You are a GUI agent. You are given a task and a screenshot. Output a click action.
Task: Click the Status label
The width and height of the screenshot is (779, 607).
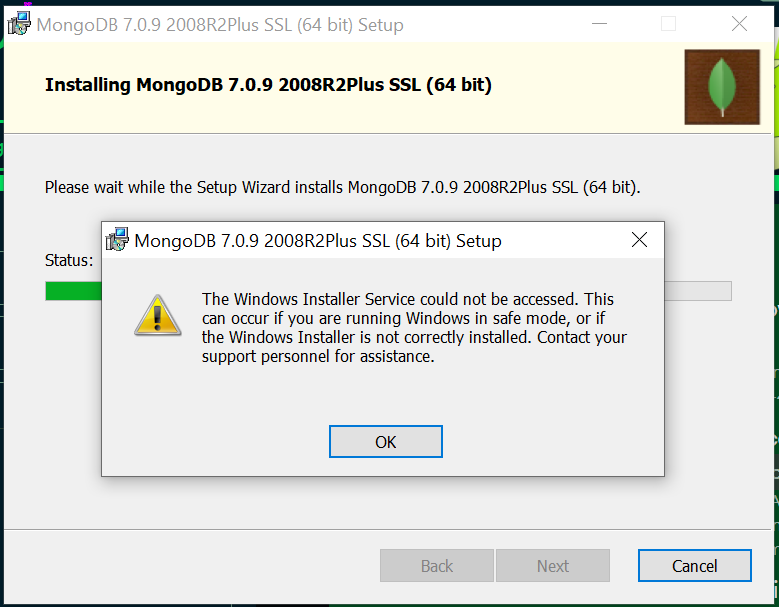69,260
